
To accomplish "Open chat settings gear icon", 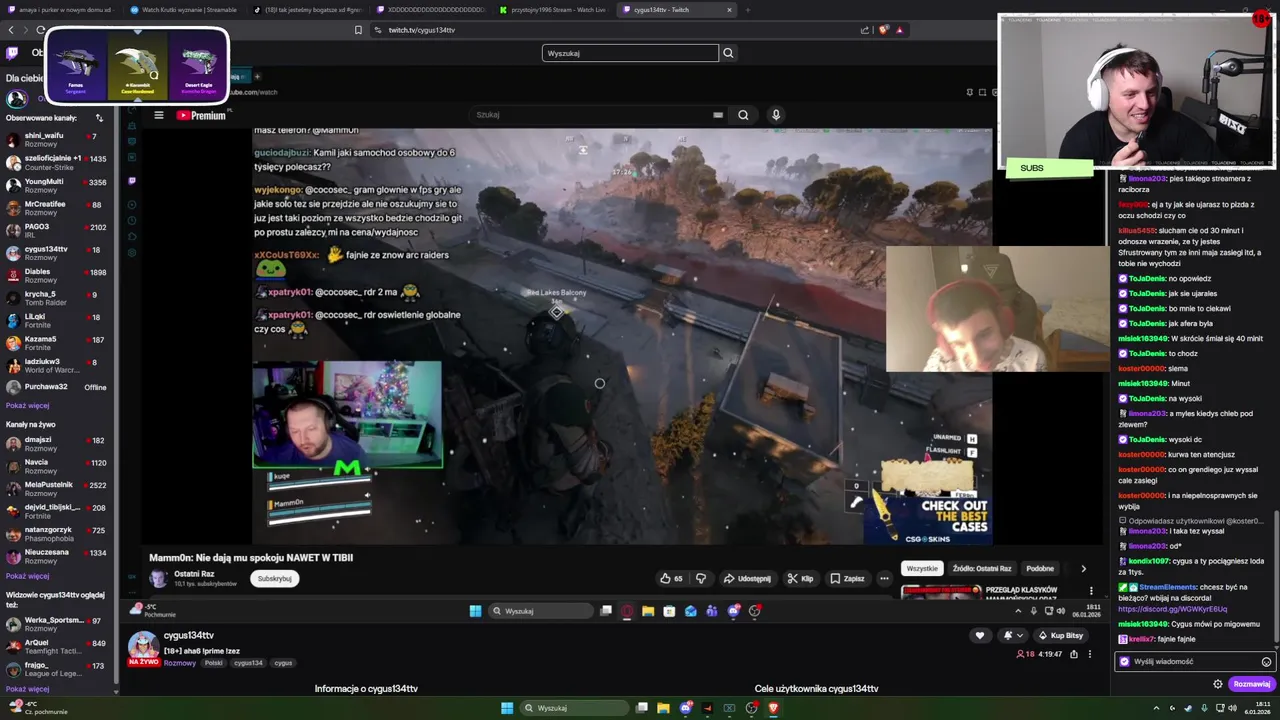I will [x=1217, y=684].
